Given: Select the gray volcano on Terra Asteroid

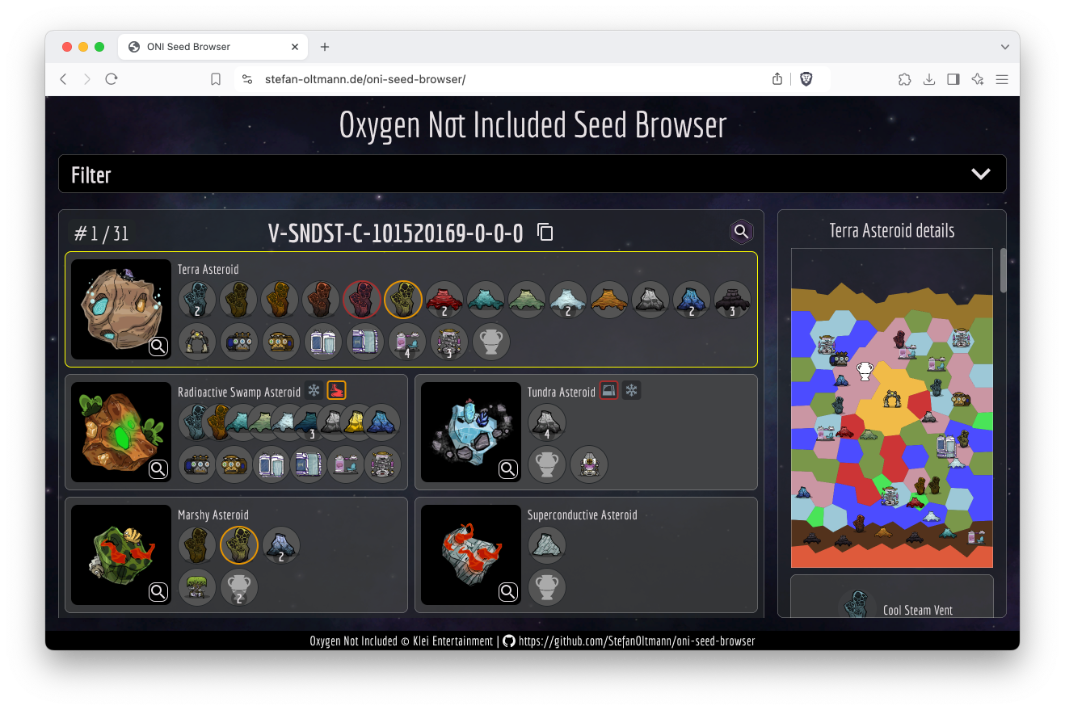Looking at the screenshot, I should 651,300.
